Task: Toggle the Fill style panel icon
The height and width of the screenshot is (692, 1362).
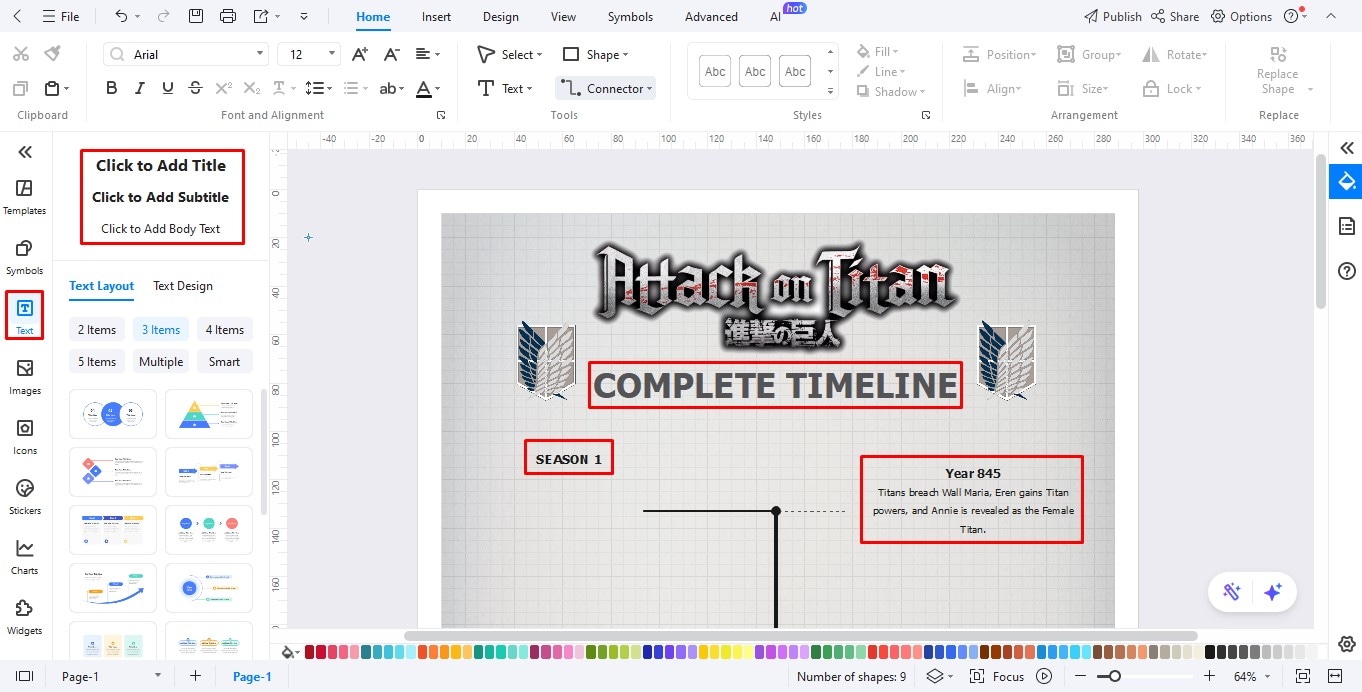Action: point(1347,181)
